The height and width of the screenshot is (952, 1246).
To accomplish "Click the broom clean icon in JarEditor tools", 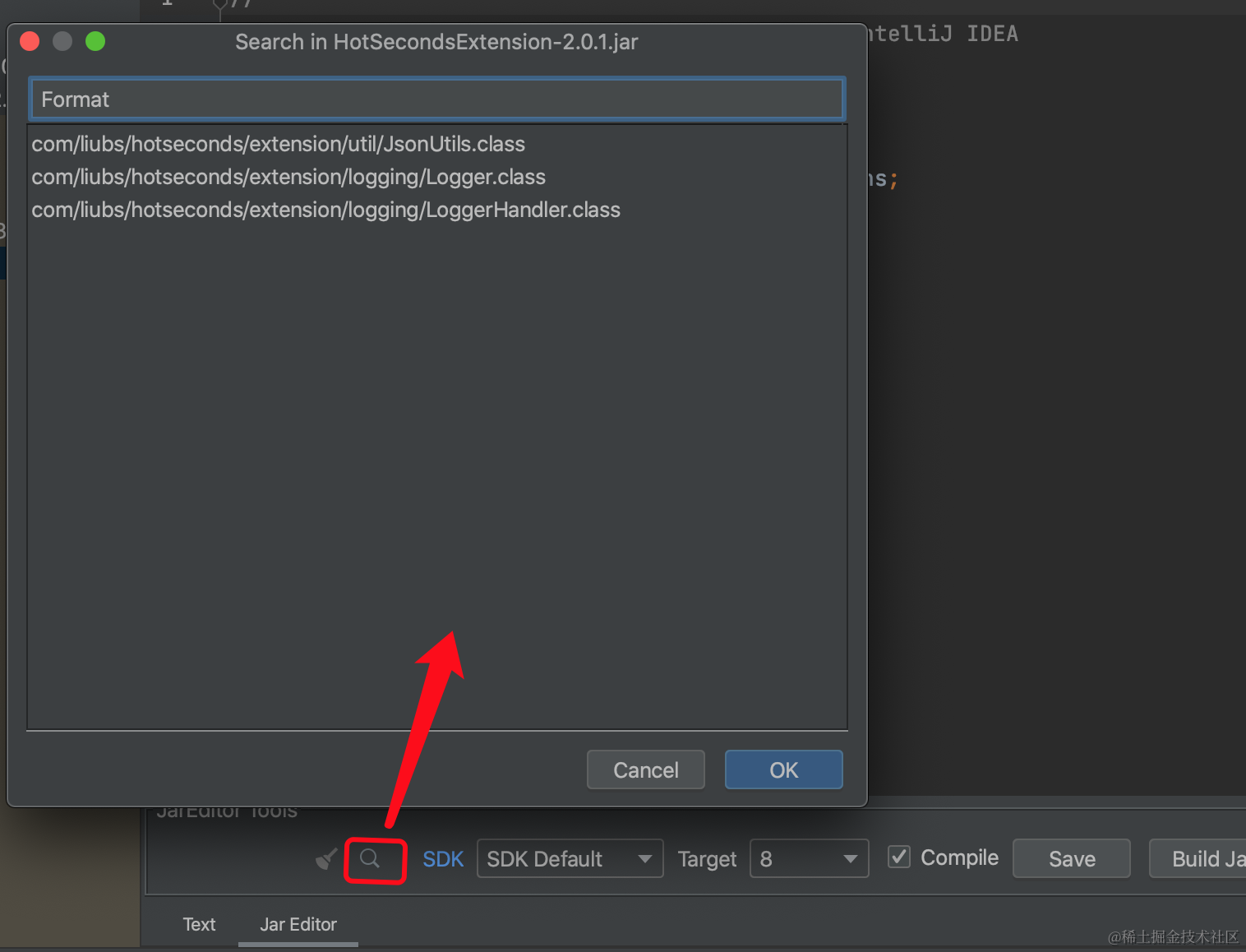I will click(326, 859).
